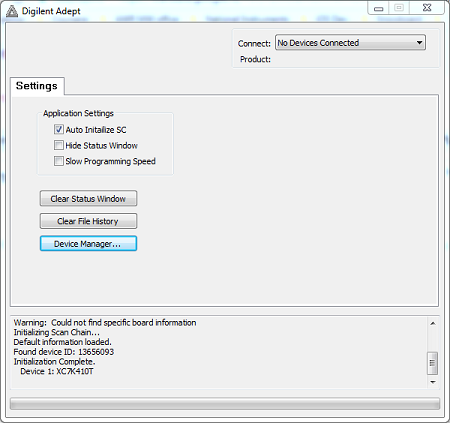Click the warning about board information line
This screenshot has width=450, height=423.
point(105,323)
